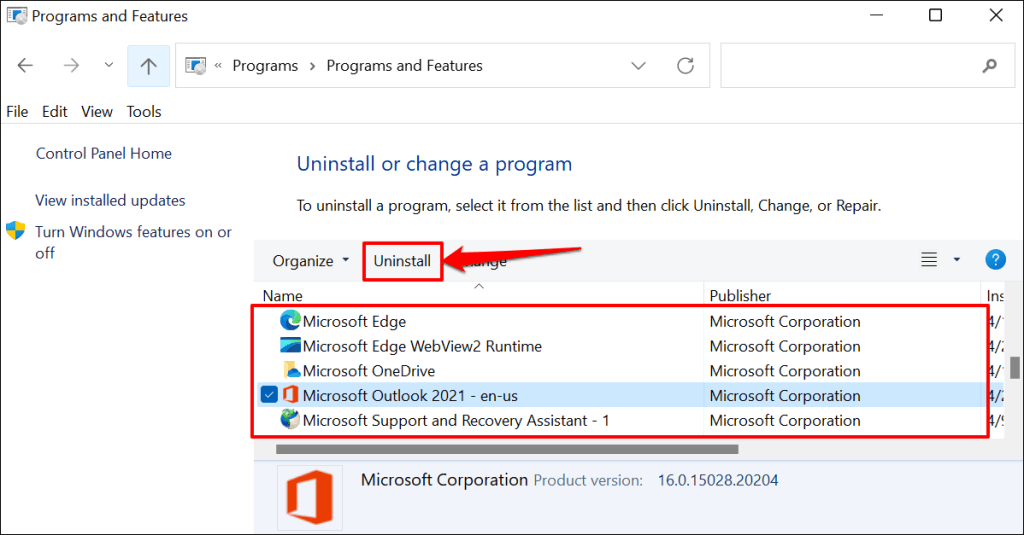Click the Publisher column header
Image resolution: width=1024 pixels, height=535 pixels.
(740, 295)
